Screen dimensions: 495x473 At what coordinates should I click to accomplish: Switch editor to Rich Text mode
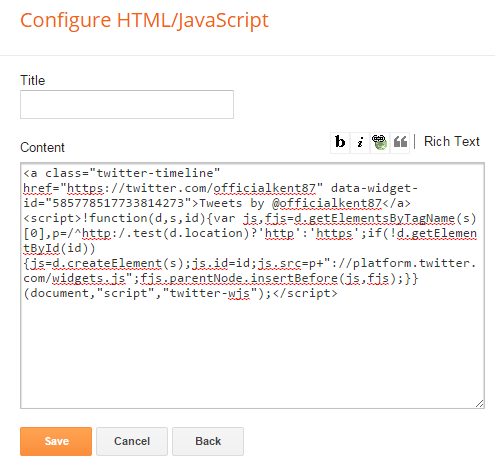[x=452, y=141]
